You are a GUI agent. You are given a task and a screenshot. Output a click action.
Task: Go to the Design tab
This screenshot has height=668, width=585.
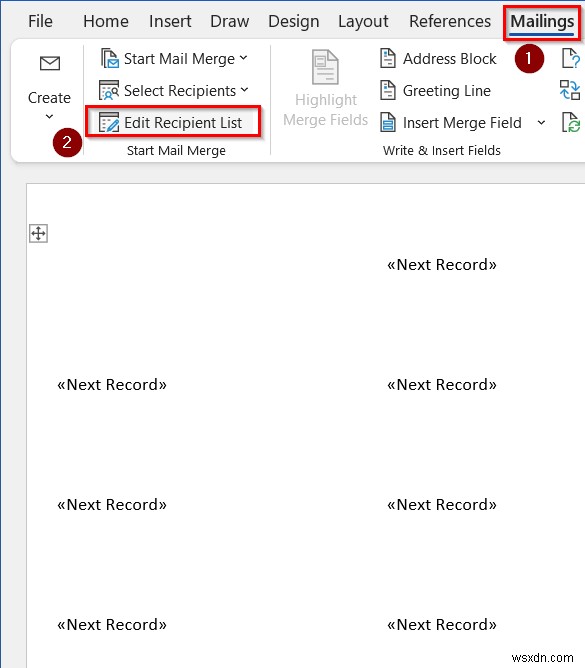click(x=294, y=21)
